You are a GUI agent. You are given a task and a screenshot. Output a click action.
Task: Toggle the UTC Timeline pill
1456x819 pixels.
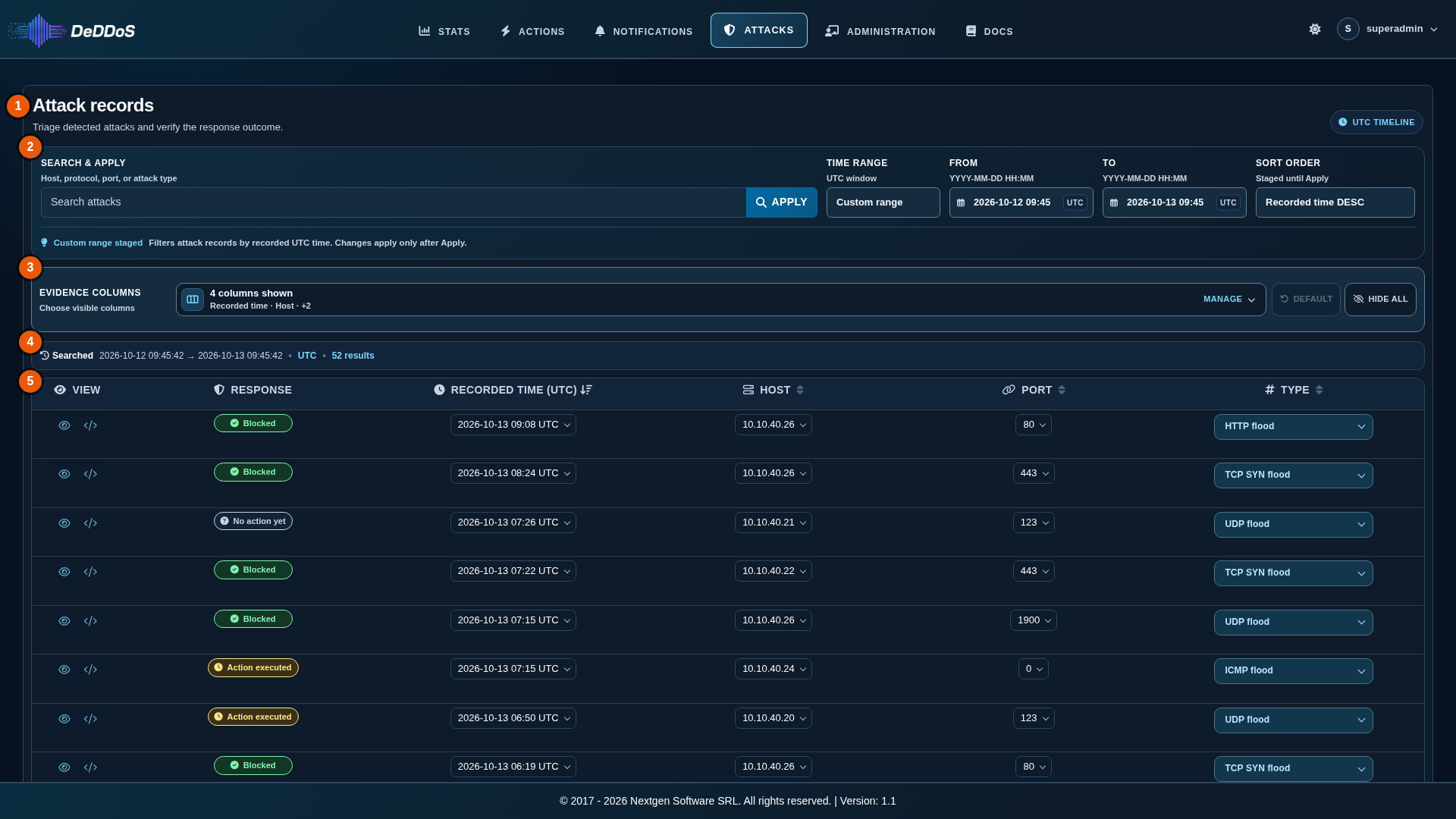pos(1376,122)
